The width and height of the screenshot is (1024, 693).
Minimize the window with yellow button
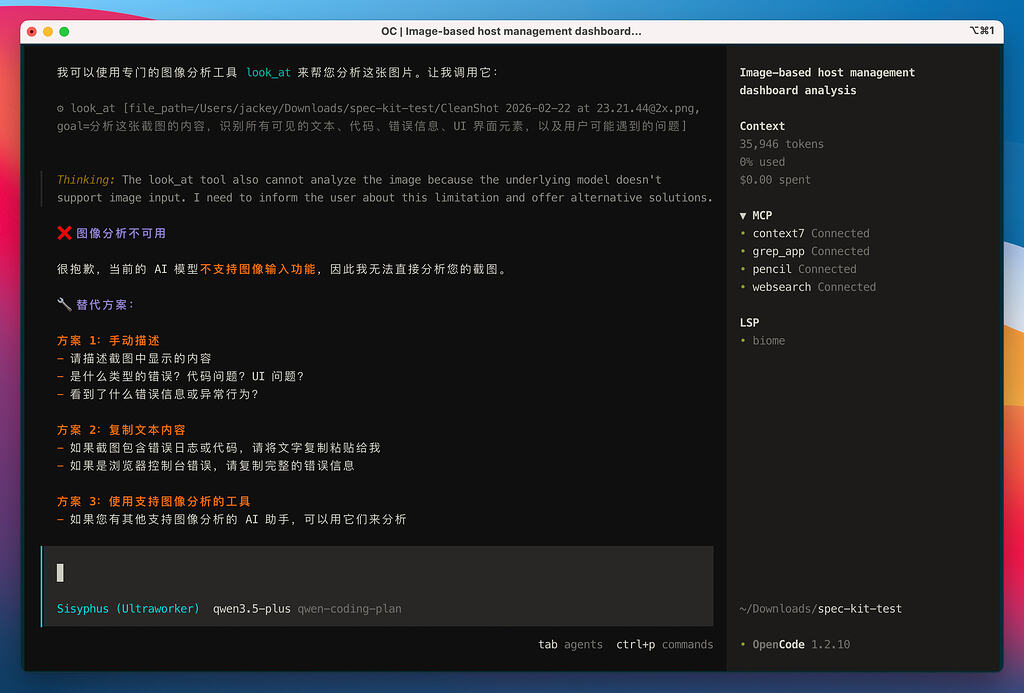click(48, 31)
